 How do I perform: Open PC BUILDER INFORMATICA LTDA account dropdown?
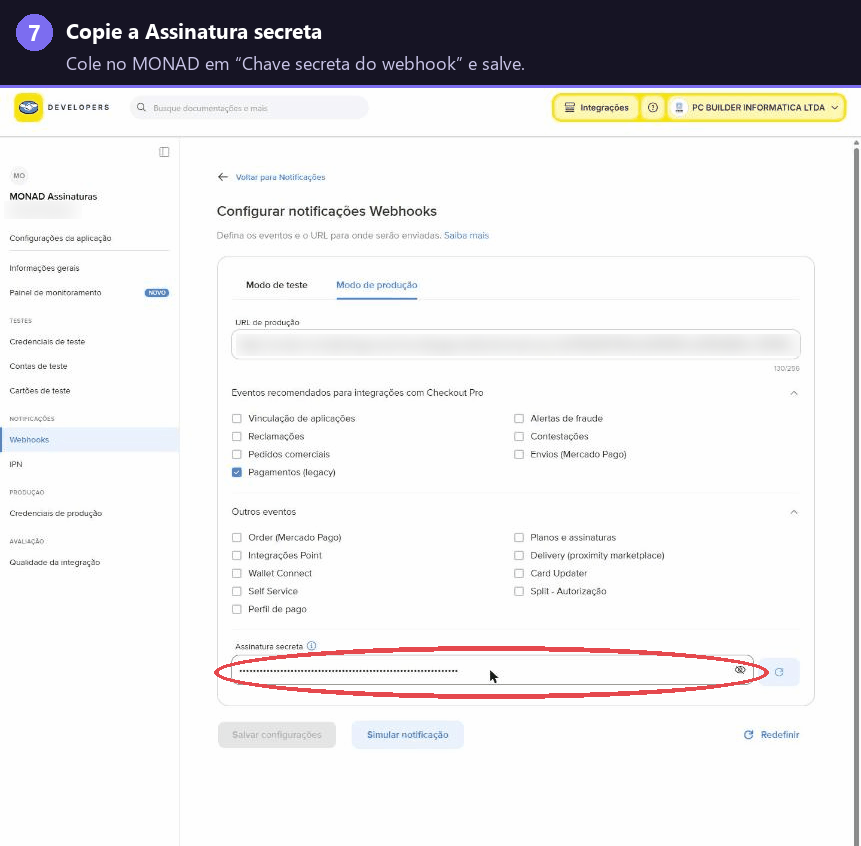click(x=756, y=108)
